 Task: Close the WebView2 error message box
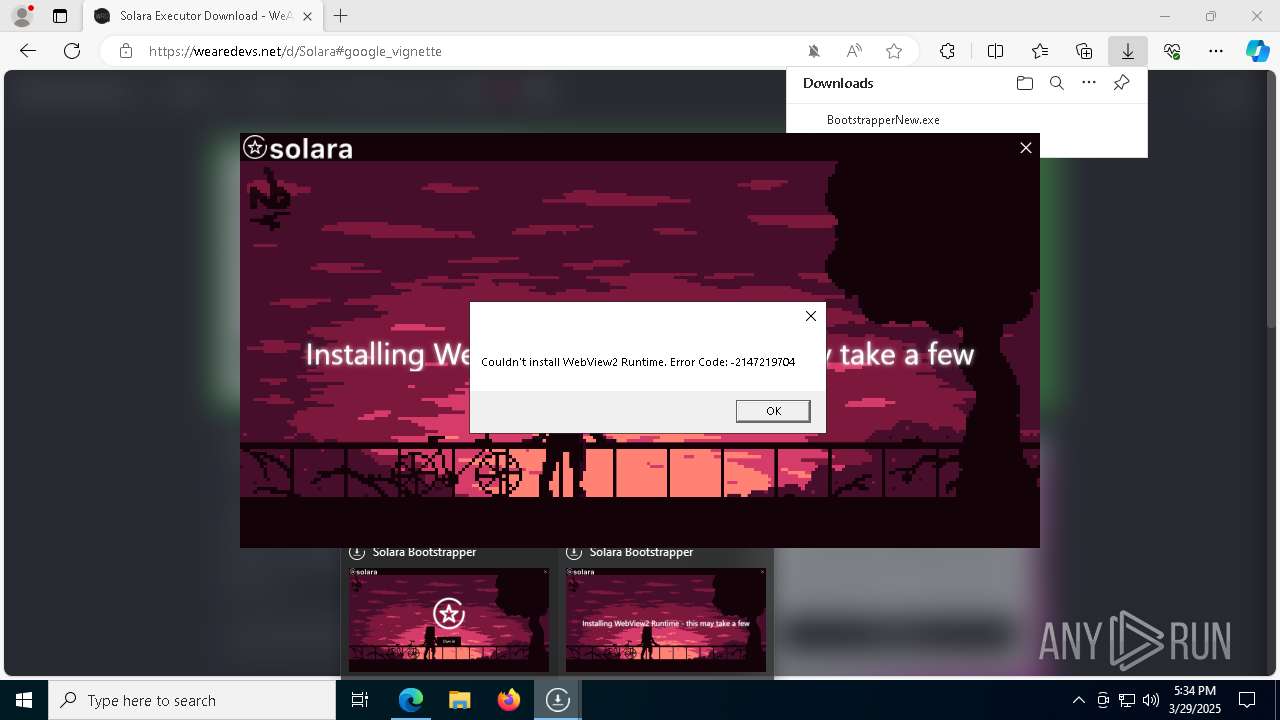pyautogui.click(x=811, y=316)
